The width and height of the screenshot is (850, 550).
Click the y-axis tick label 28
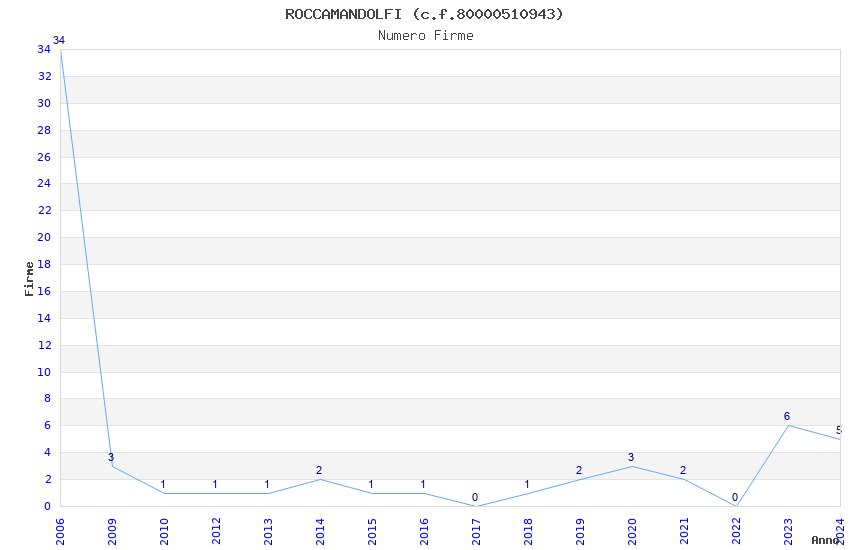point(44,130)
